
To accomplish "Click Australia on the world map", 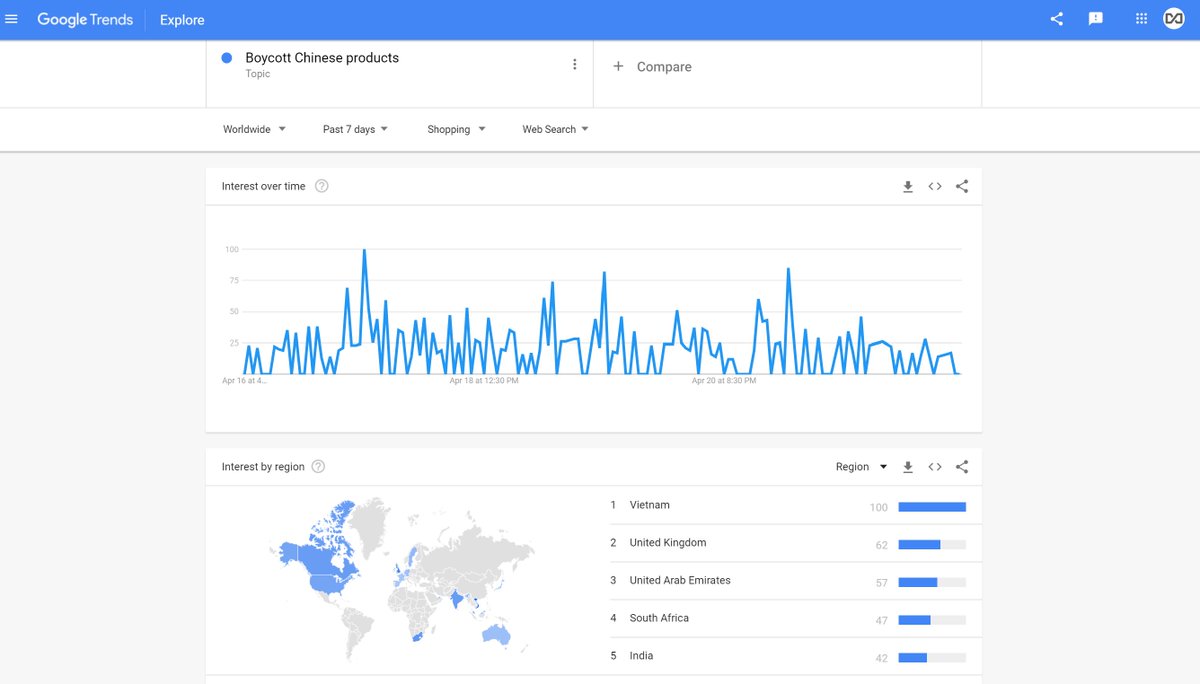I will [496, 635].
